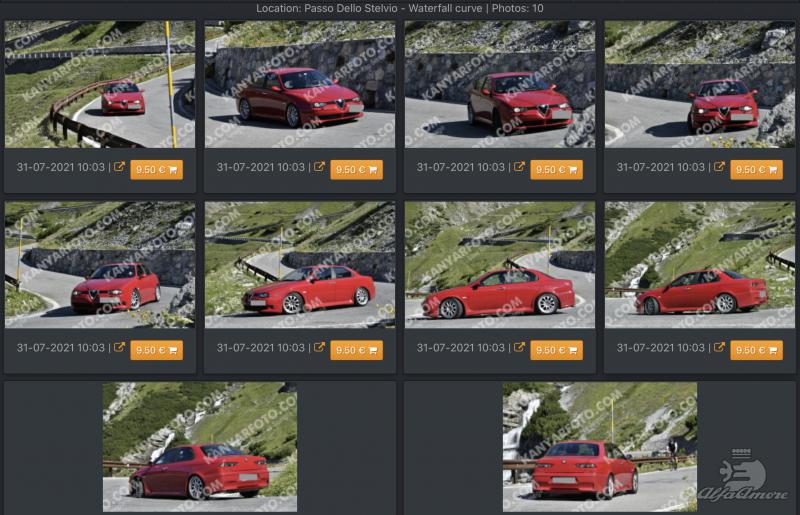
Task: Open thumbnail of car approaching guardrail curve
Action: coord(100,84)
